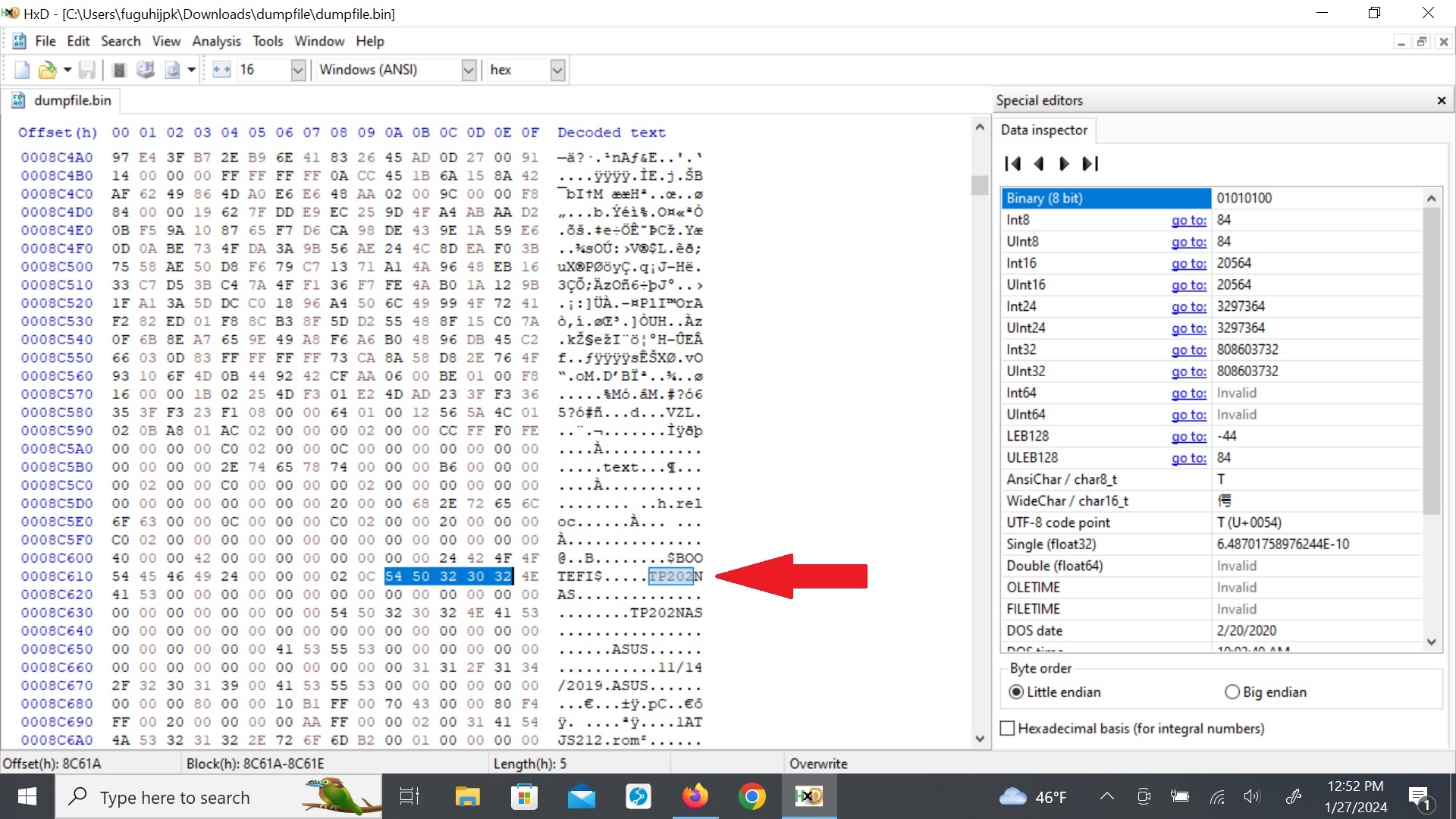Open the Analysis menu
Image resolution: width=1456 pixels, height=819 pixels.
(x=216, y=41)
